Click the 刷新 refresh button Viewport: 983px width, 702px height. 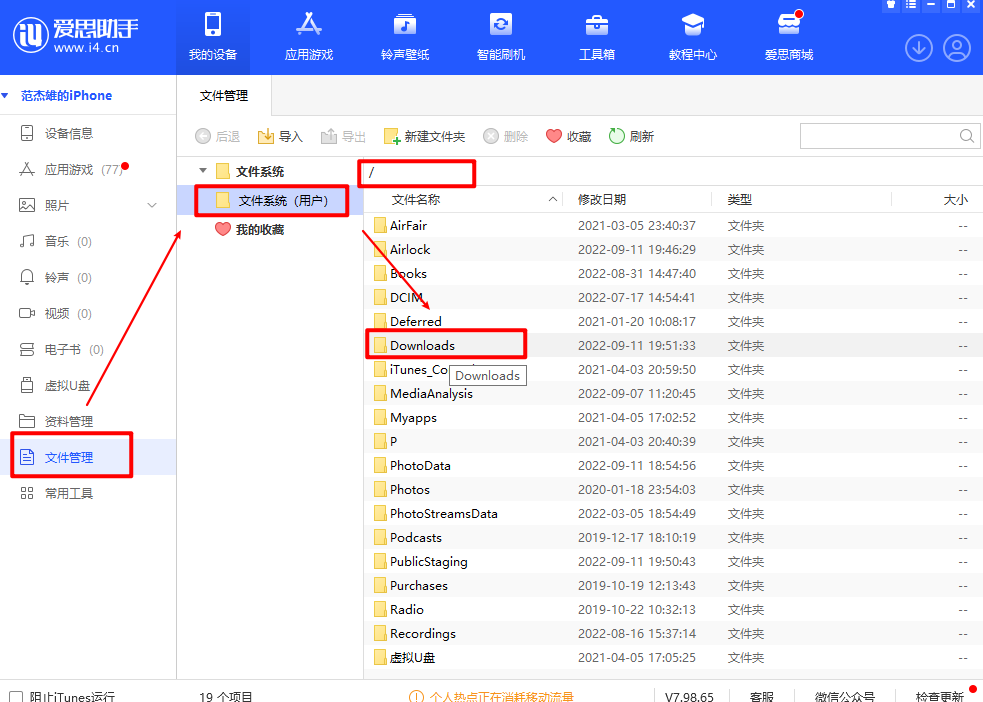tap(631, 137)
